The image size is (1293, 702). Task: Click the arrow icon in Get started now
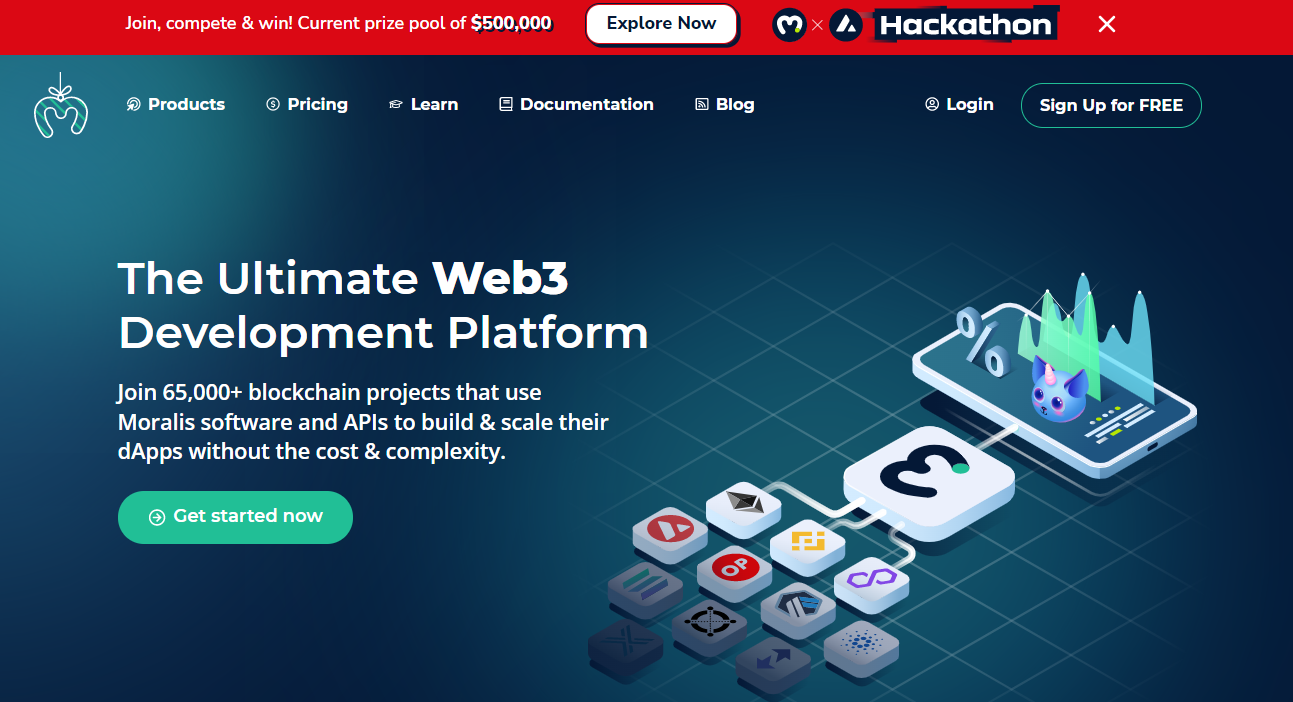157,517
